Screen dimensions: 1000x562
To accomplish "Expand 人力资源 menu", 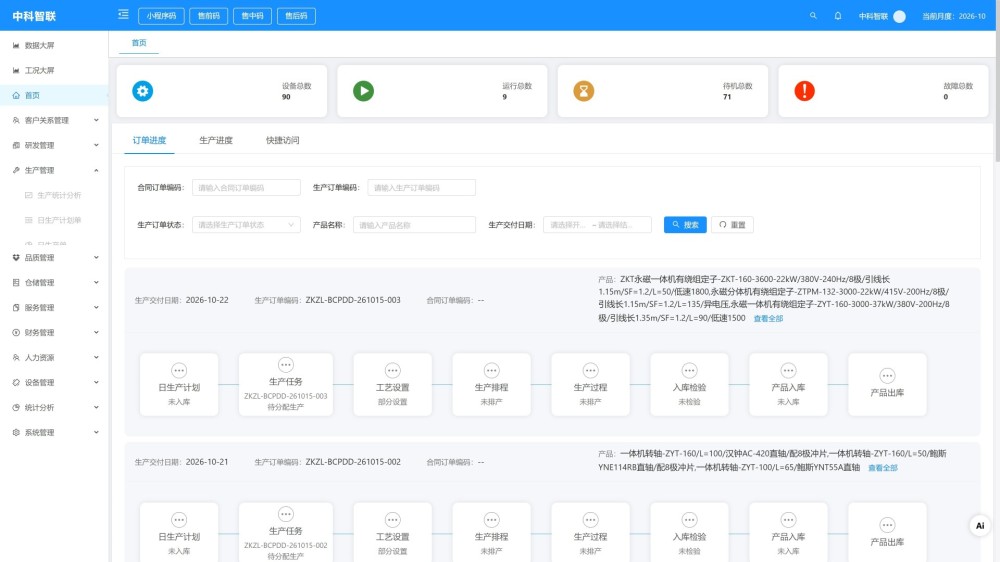I will point(54,357).
